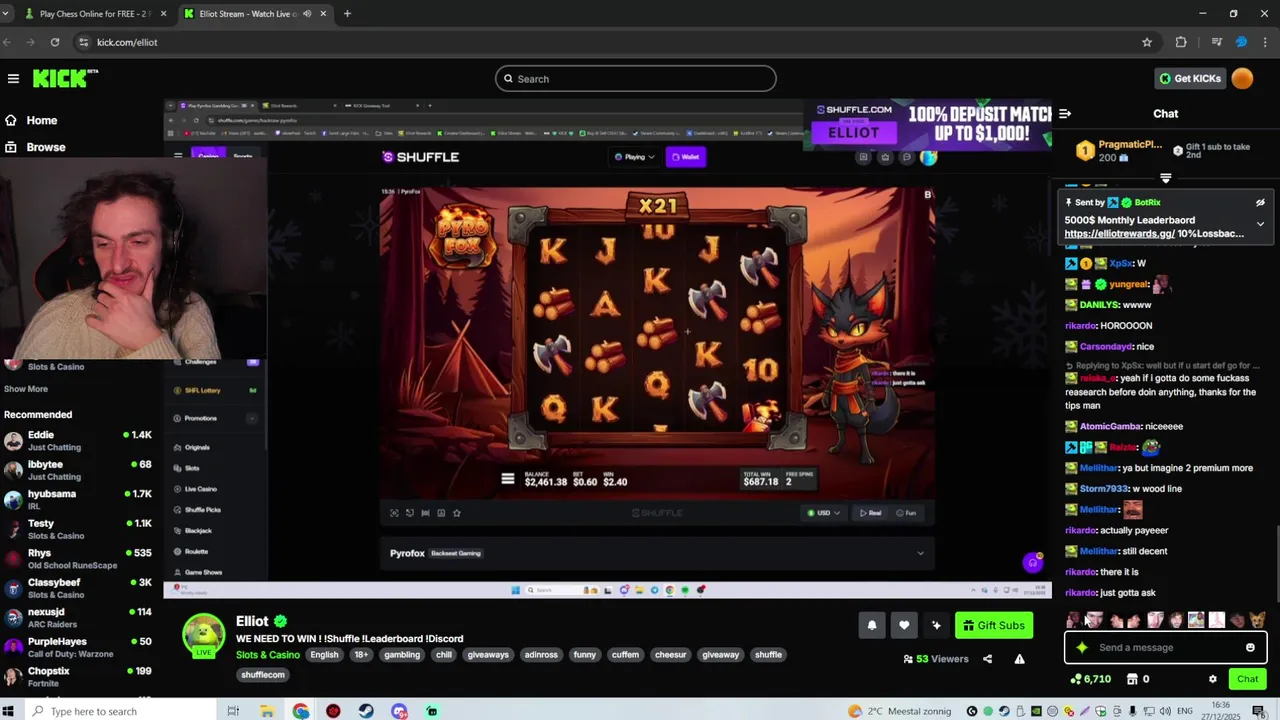Open the USD currency dropdown in stream

[824, 513]
